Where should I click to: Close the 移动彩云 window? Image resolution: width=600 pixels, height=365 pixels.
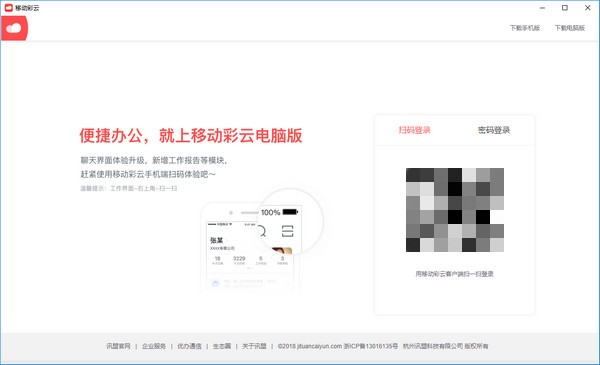point(588,8)
